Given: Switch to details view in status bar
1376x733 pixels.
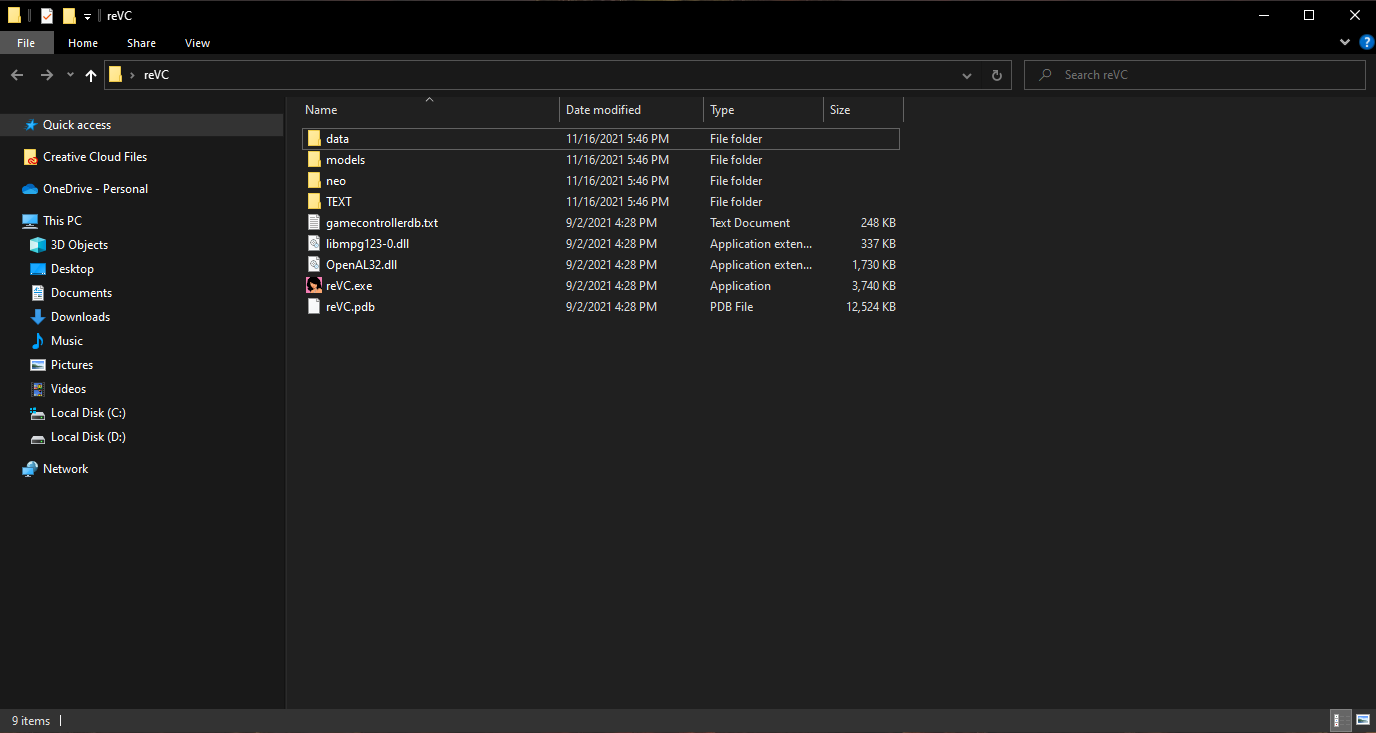Looking at the screenshot, I should coord(1340,720).
